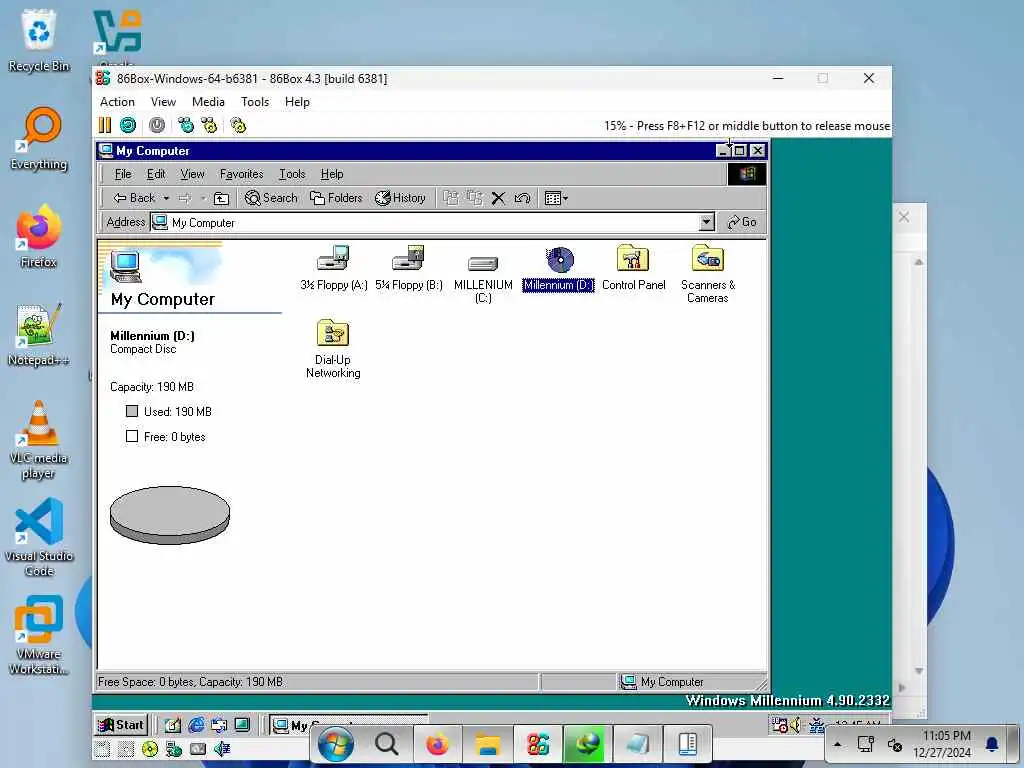
Task: Send Ctrl+Alt+Del via 86Box toolbar icon
Action: pyautogui.click(x=186, y=125)
